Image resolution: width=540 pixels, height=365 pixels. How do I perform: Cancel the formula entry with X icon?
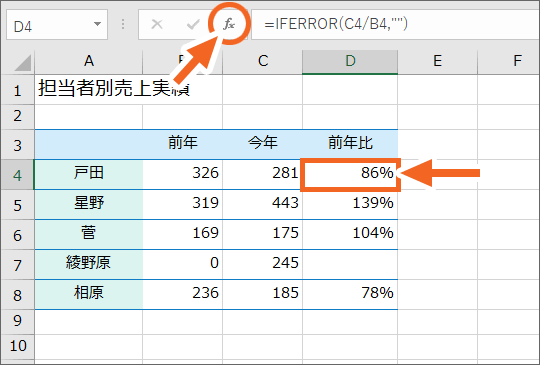pyautogui.click(x=157, y=24)
